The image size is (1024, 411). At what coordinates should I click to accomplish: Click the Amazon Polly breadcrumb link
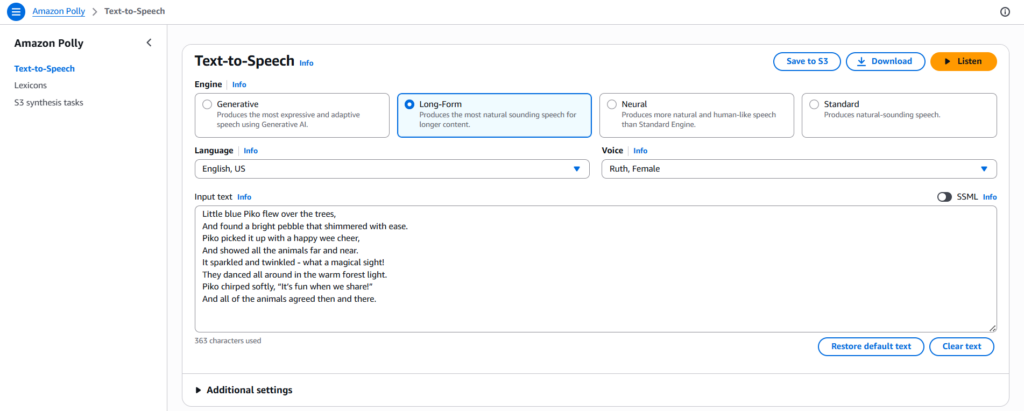coord(60,11)
